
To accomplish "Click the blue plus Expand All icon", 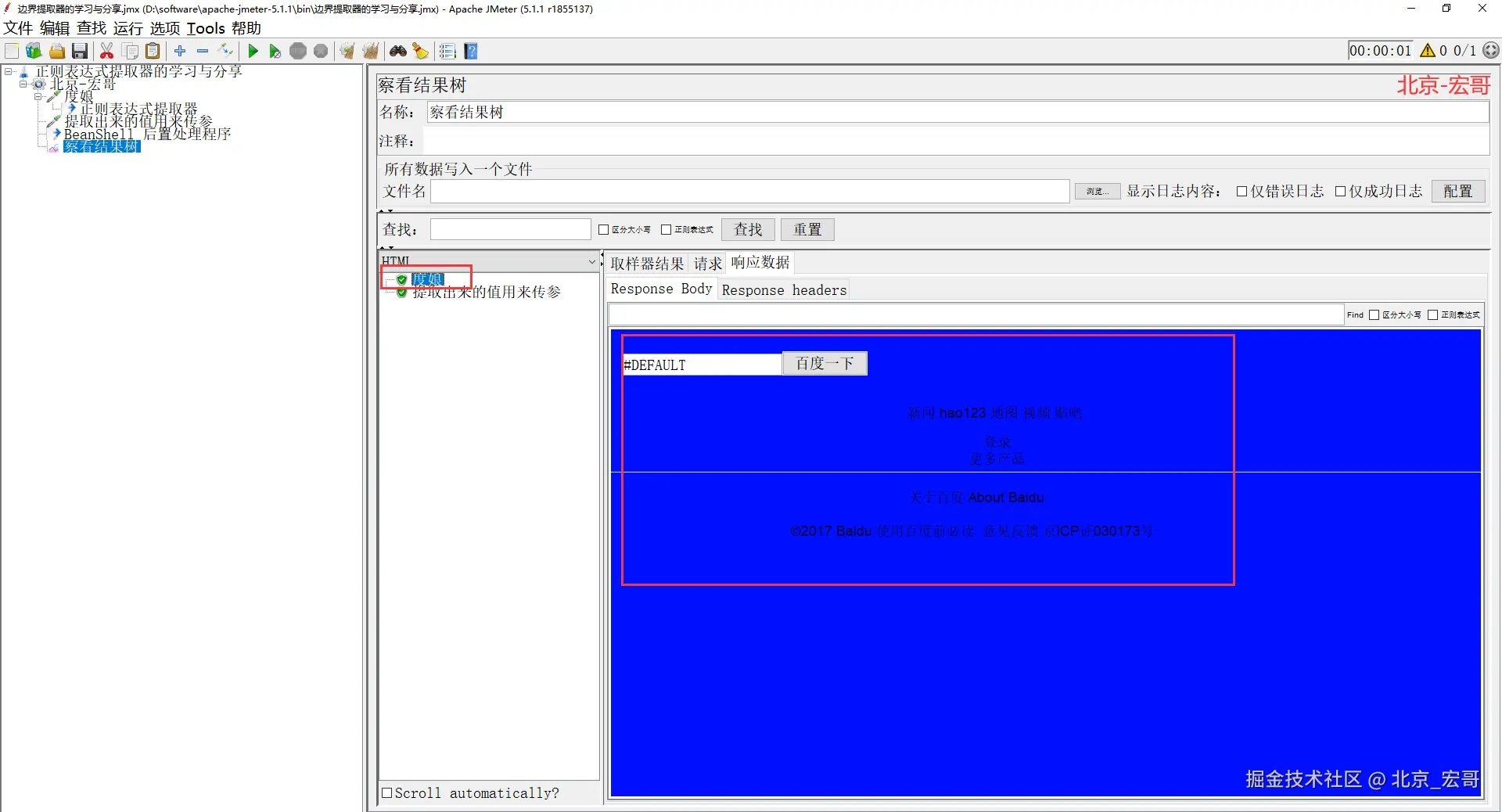I will 180,51.
